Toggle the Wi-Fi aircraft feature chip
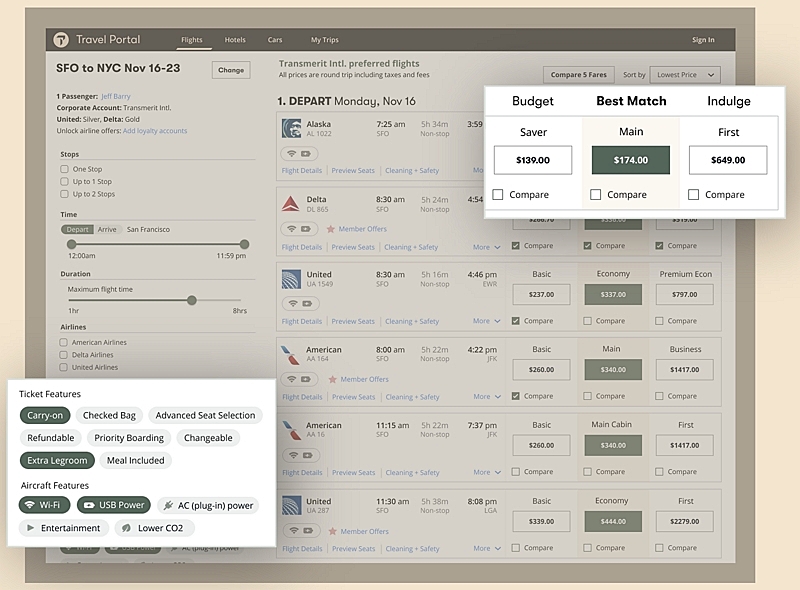Viewport: 800px width, 590px height. 44,505
